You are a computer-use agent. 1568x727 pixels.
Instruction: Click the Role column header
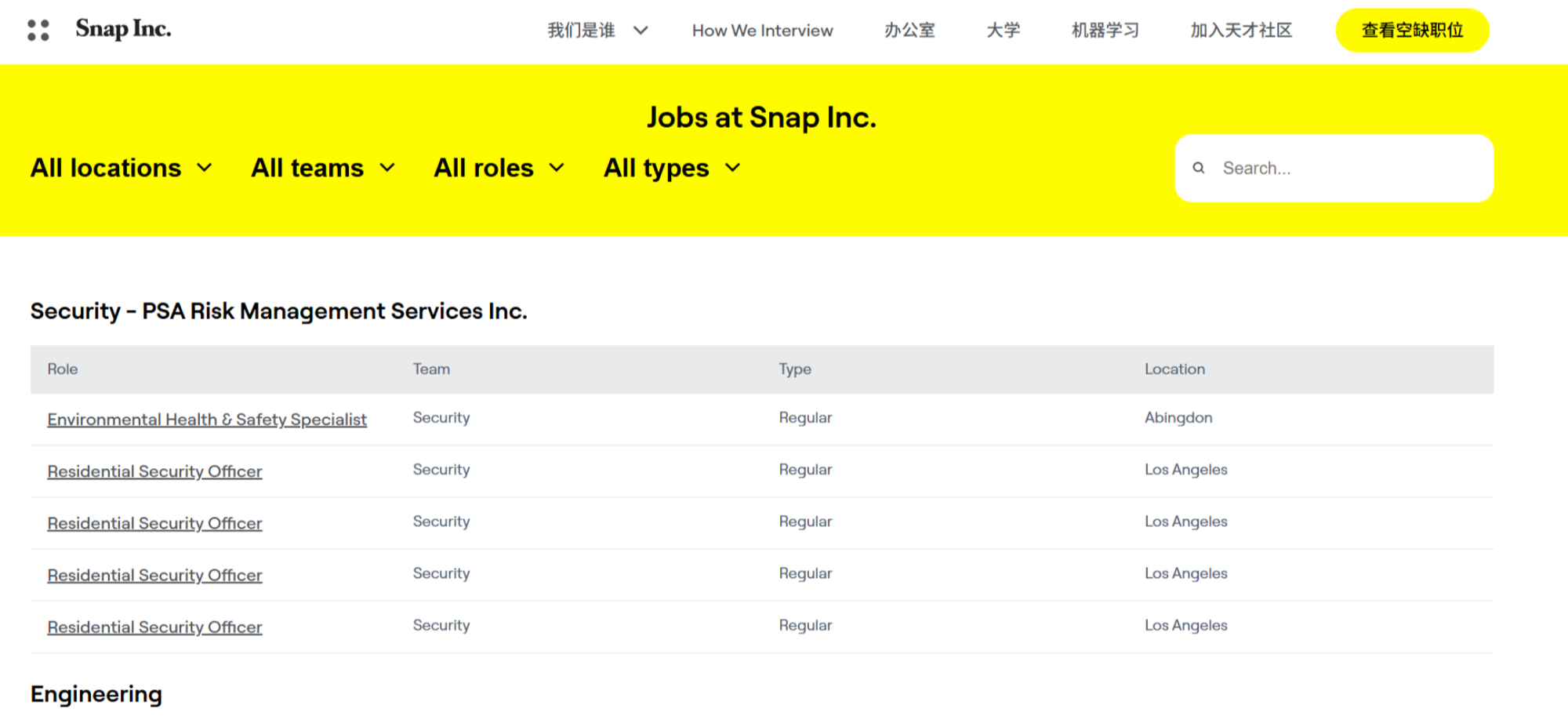click(x=63, y=369)
